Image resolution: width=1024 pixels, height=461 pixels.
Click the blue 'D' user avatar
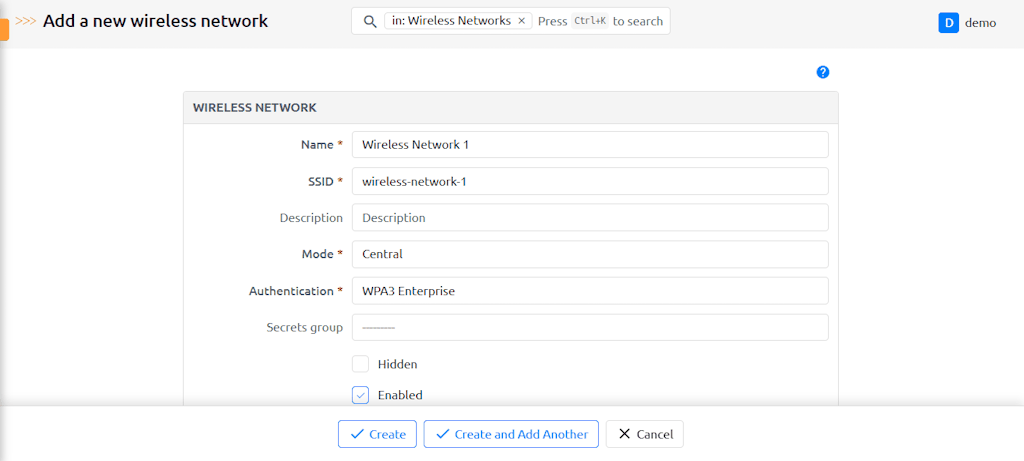pos(948,22)
